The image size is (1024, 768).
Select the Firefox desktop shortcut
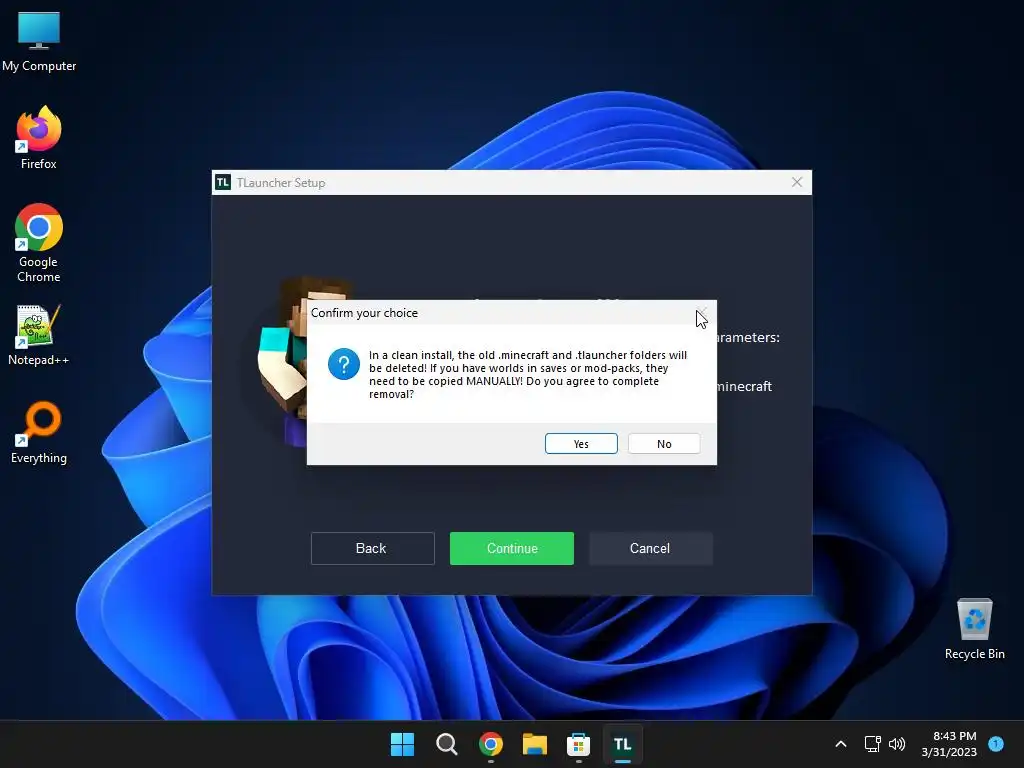coord(39,138)
